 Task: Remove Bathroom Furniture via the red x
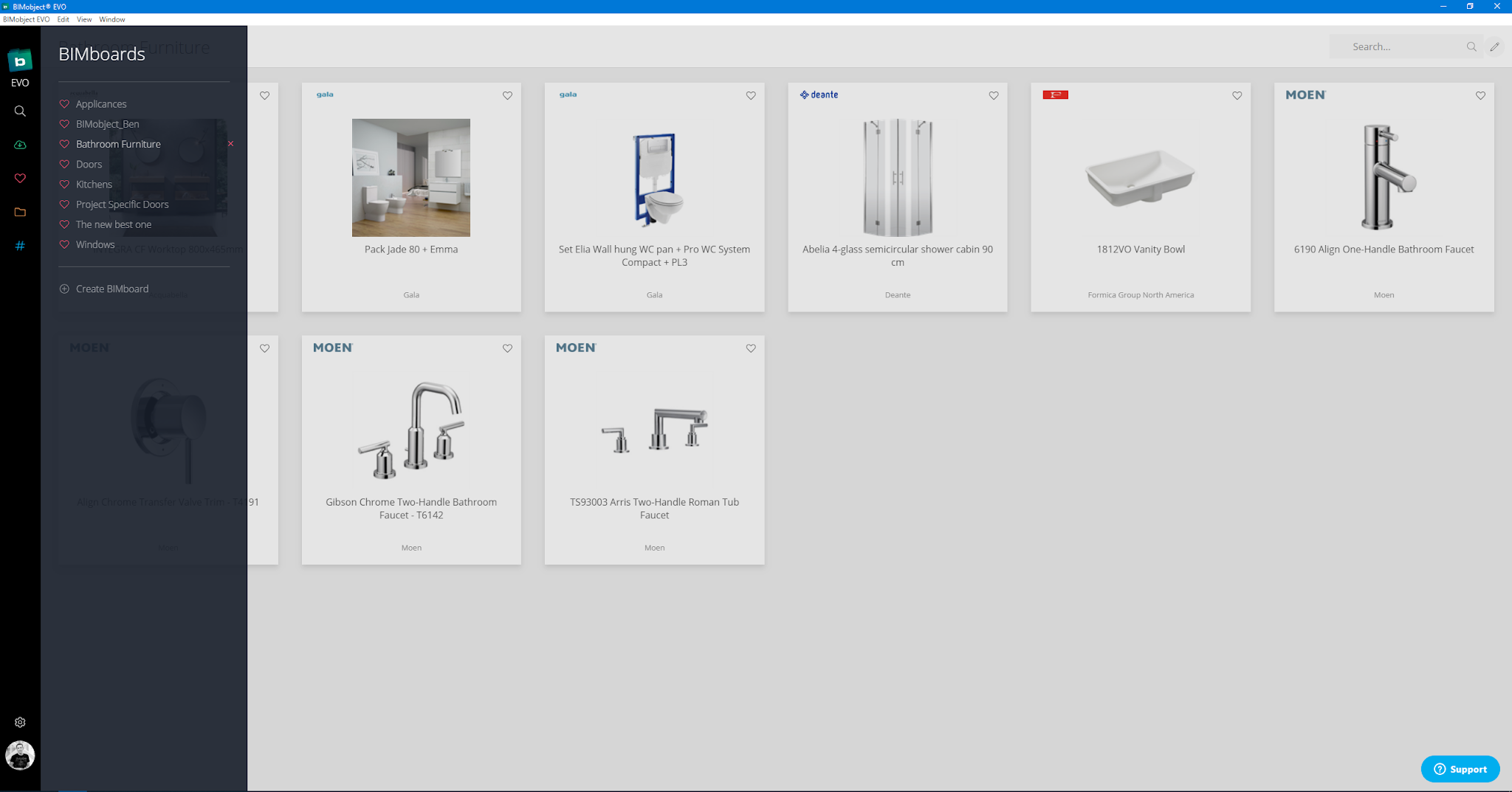click(x=231, y=143)
